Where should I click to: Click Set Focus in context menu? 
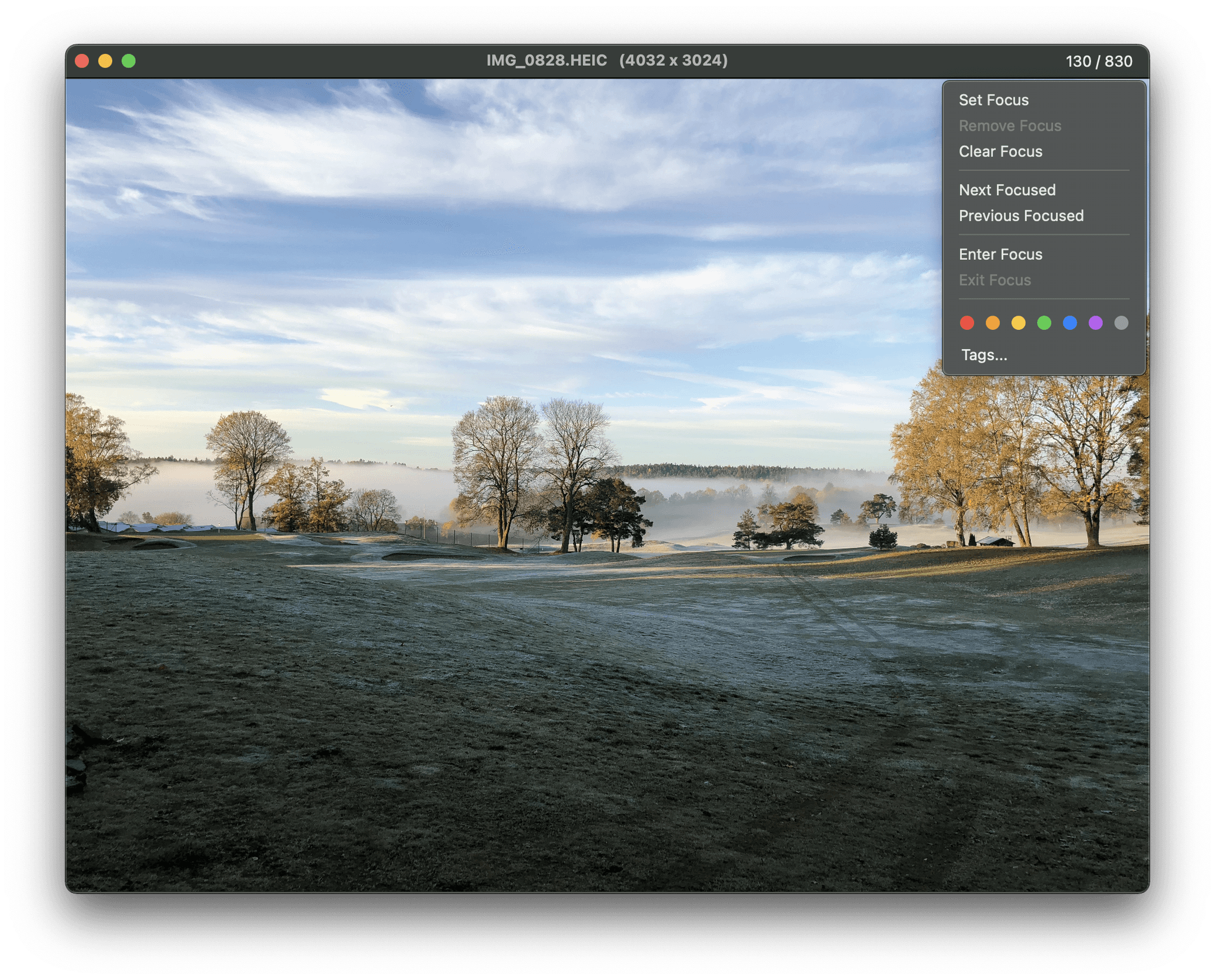point(993,100)
